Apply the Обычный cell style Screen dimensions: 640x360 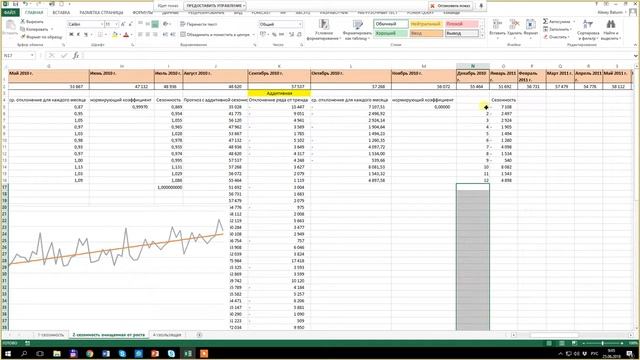[391, 24]
